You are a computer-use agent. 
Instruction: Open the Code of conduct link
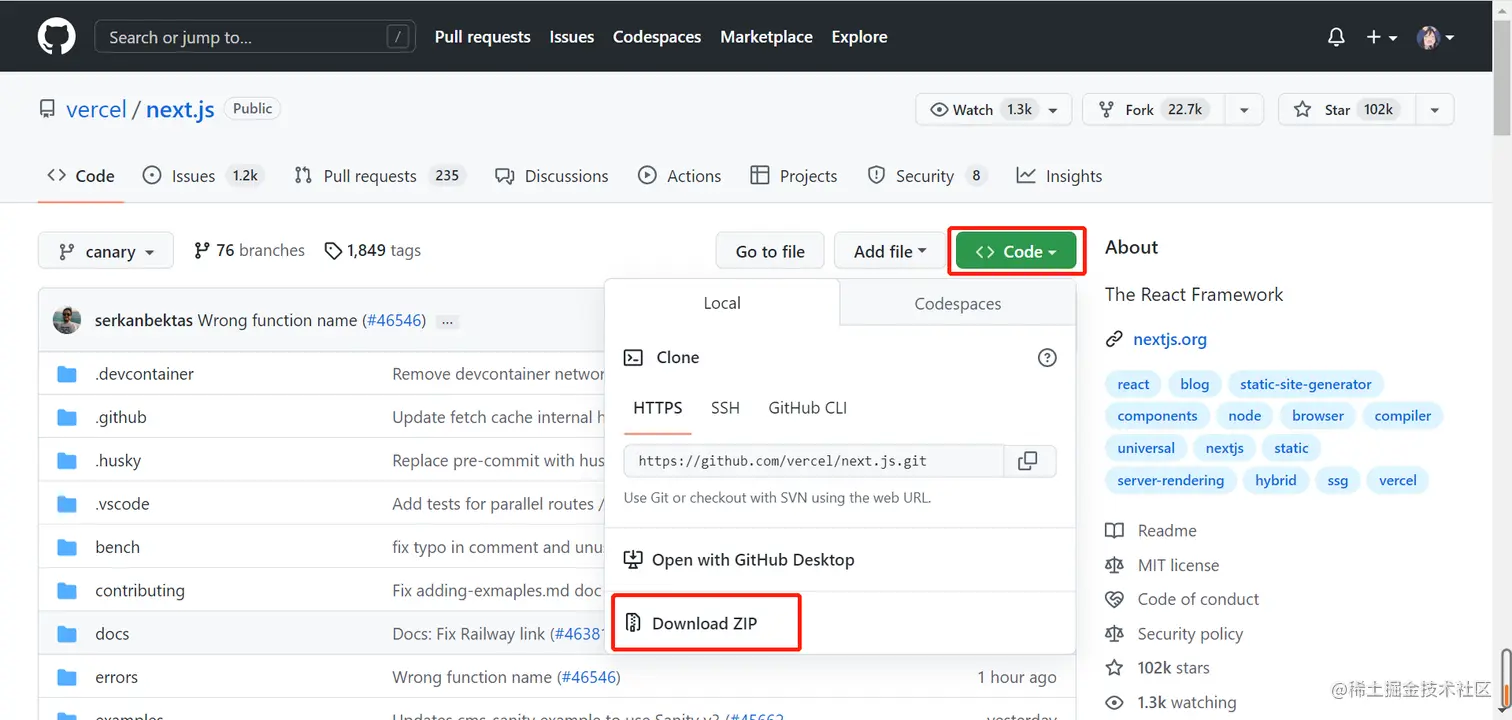point(1198,599)
